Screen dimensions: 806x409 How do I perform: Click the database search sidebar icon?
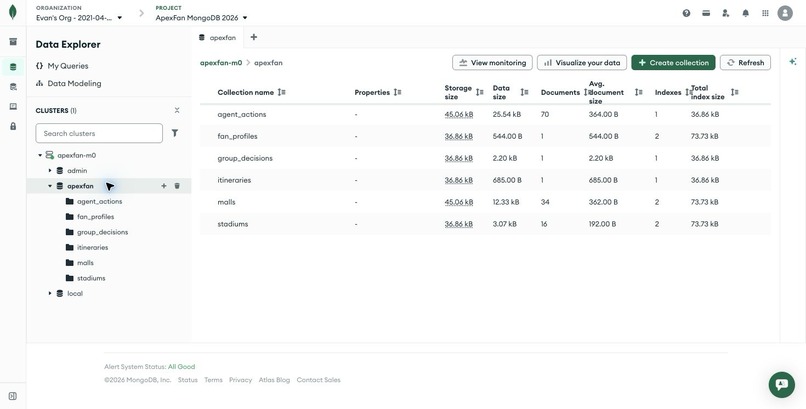tap(13, 87)
